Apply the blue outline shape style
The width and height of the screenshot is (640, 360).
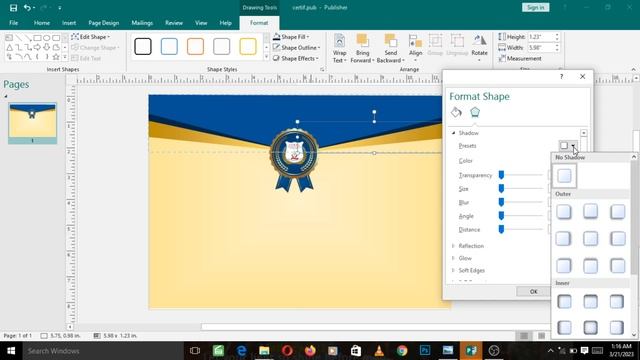[x=169, y=47]
